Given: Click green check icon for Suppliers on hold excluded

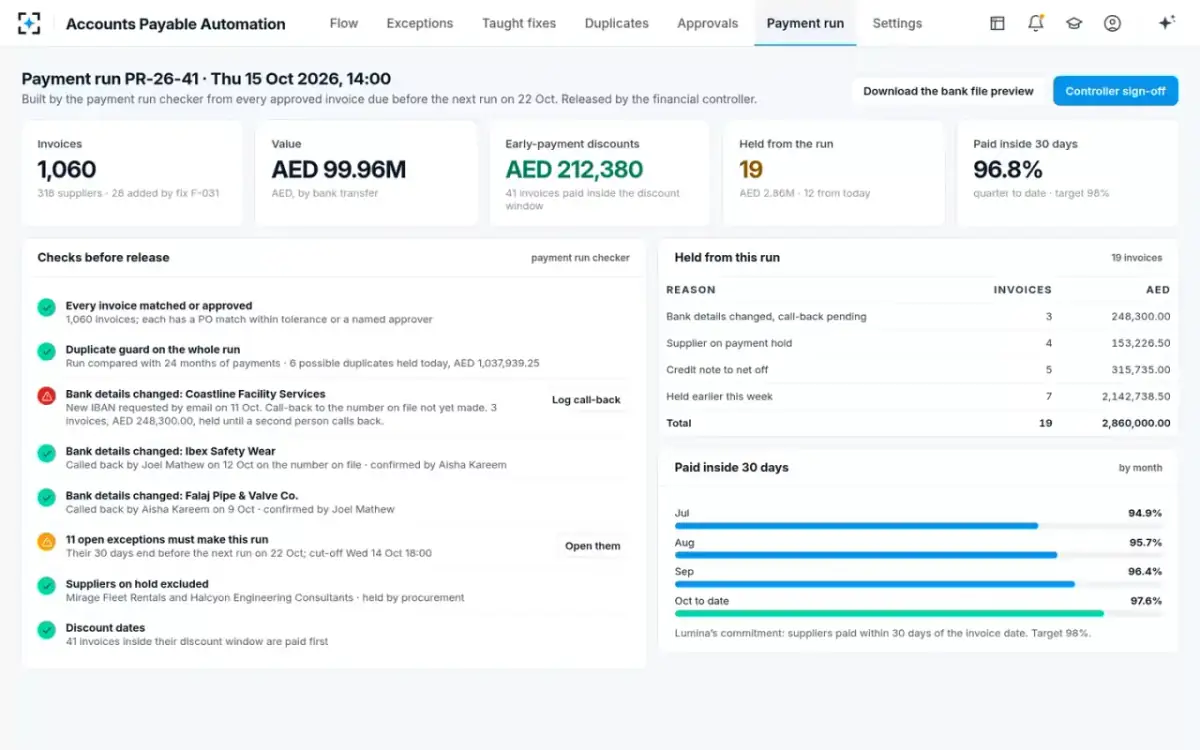Looking at the screenshot, I should coord(46,586).
